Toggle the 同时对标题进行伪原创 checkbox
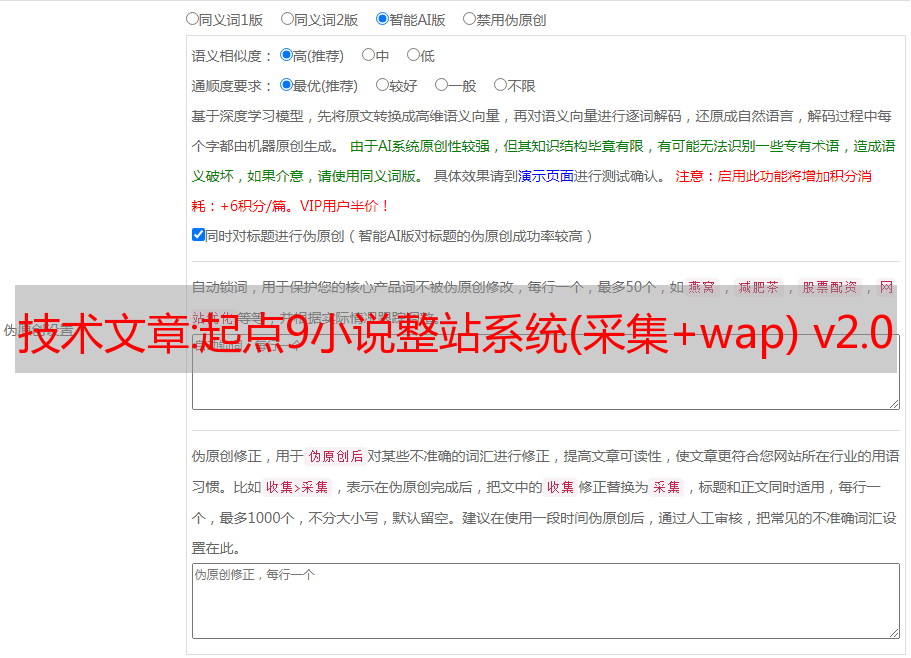Screen dimensions: 911x658 [x=198, y=235]
